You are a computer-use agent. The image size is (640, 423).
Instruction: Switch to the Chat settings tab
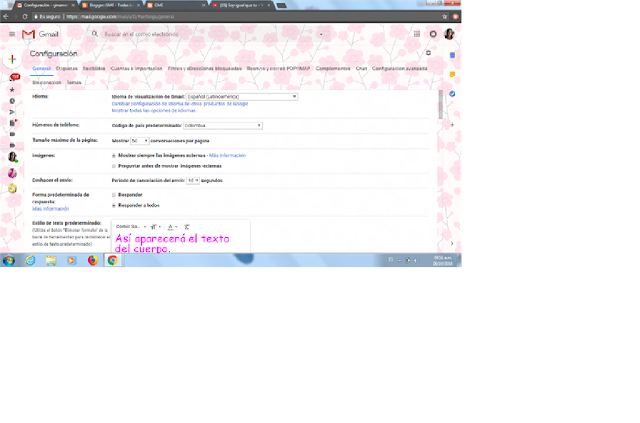pyautogui.click(x=361, y=69)
